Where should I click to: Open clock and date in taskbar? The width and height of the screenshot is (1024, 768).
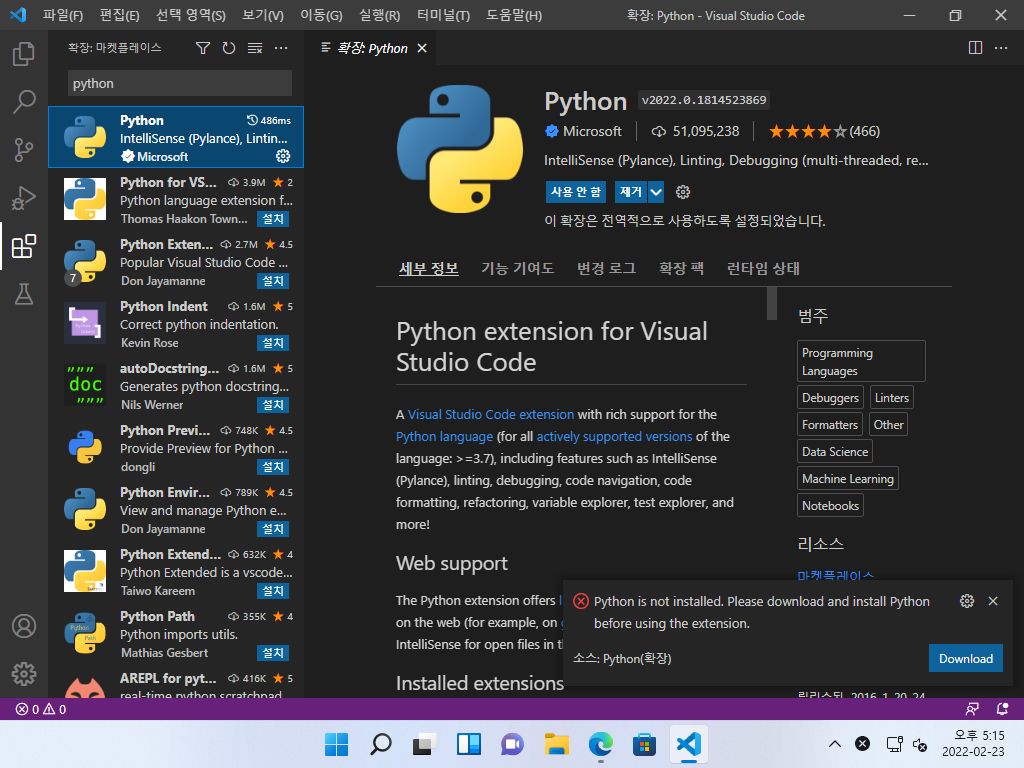pyautogui.click(x=973, y=744)
